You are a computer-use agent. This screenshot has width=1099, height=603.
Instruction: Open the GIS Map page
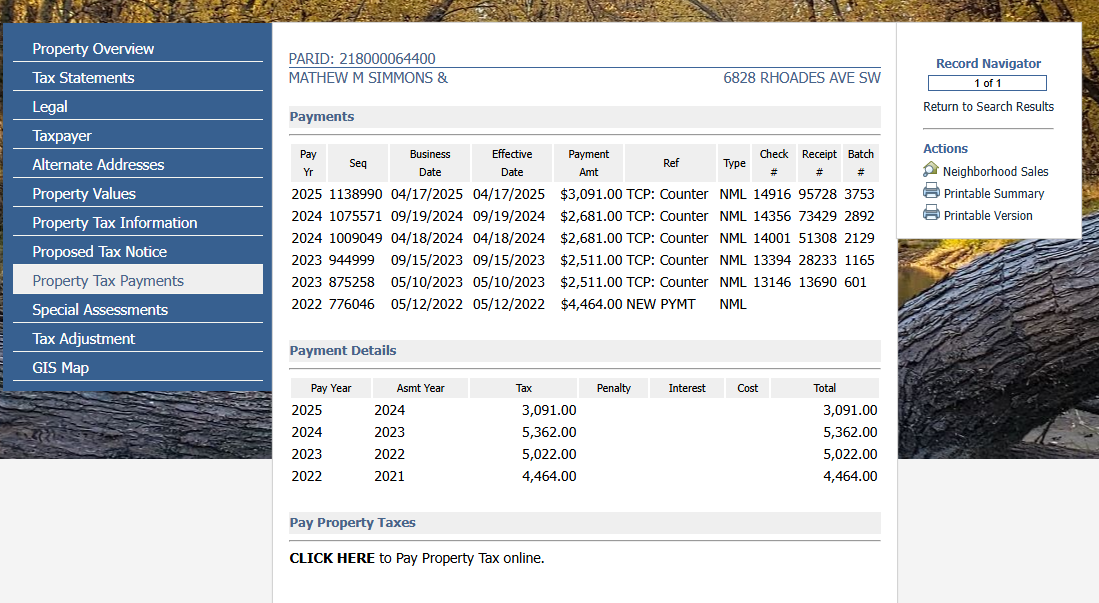[x=61, y=368]
